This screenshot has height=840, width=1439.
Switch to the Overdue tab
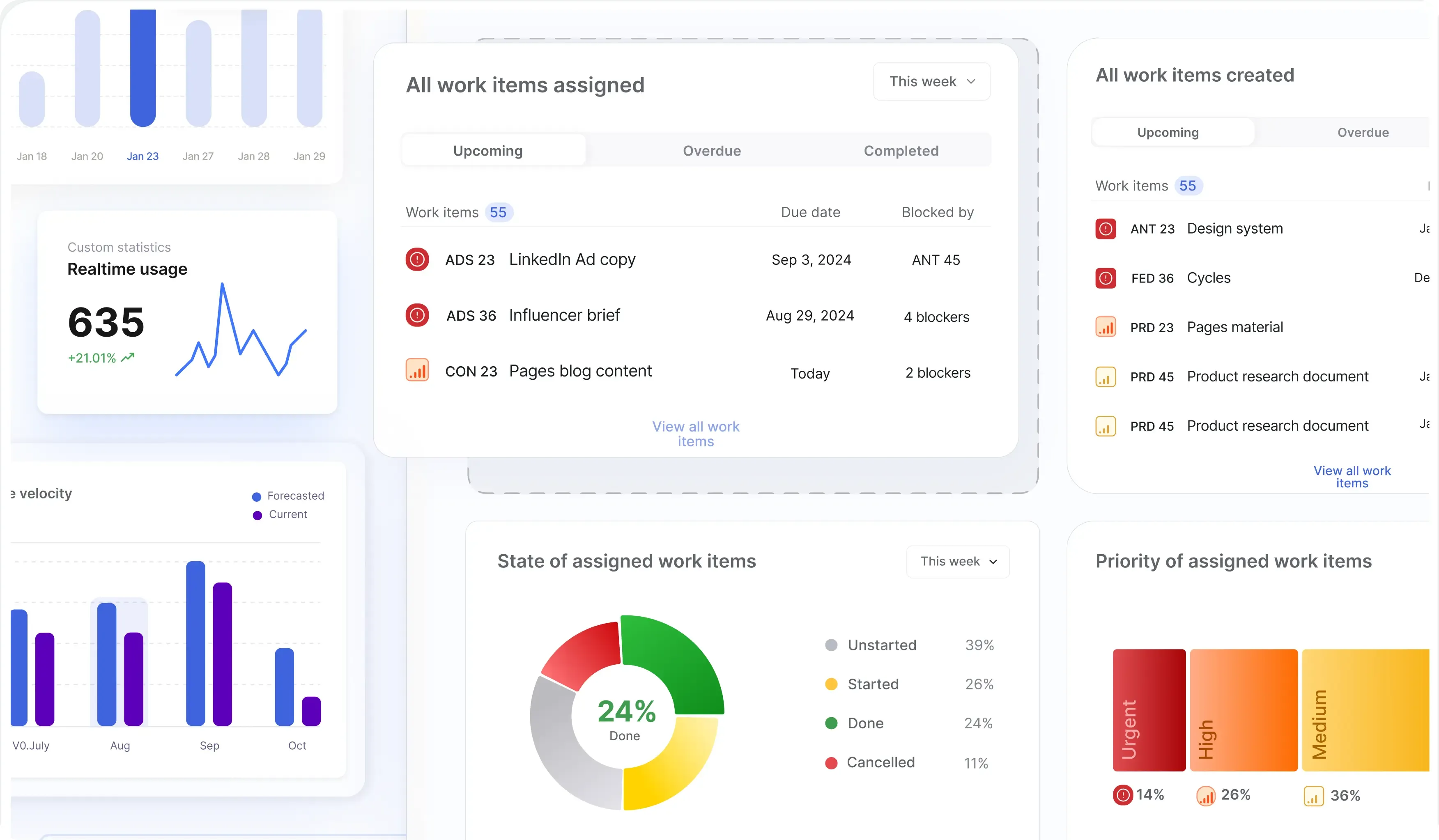[712, 151]
